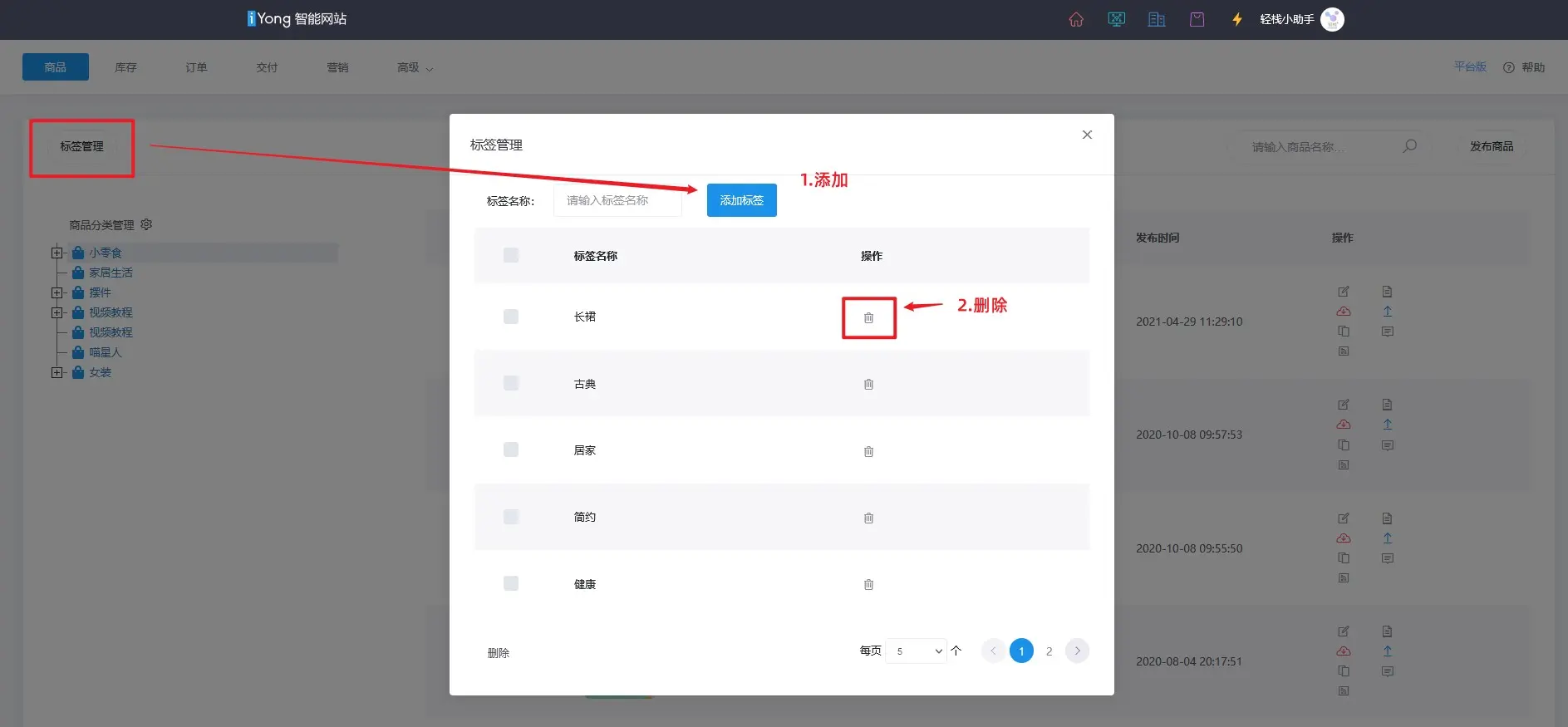Screen dimensions: 1568x727
Task: Open the lightning bolt icon in header
Action: pyautogui.click(x=1236, y=19)
